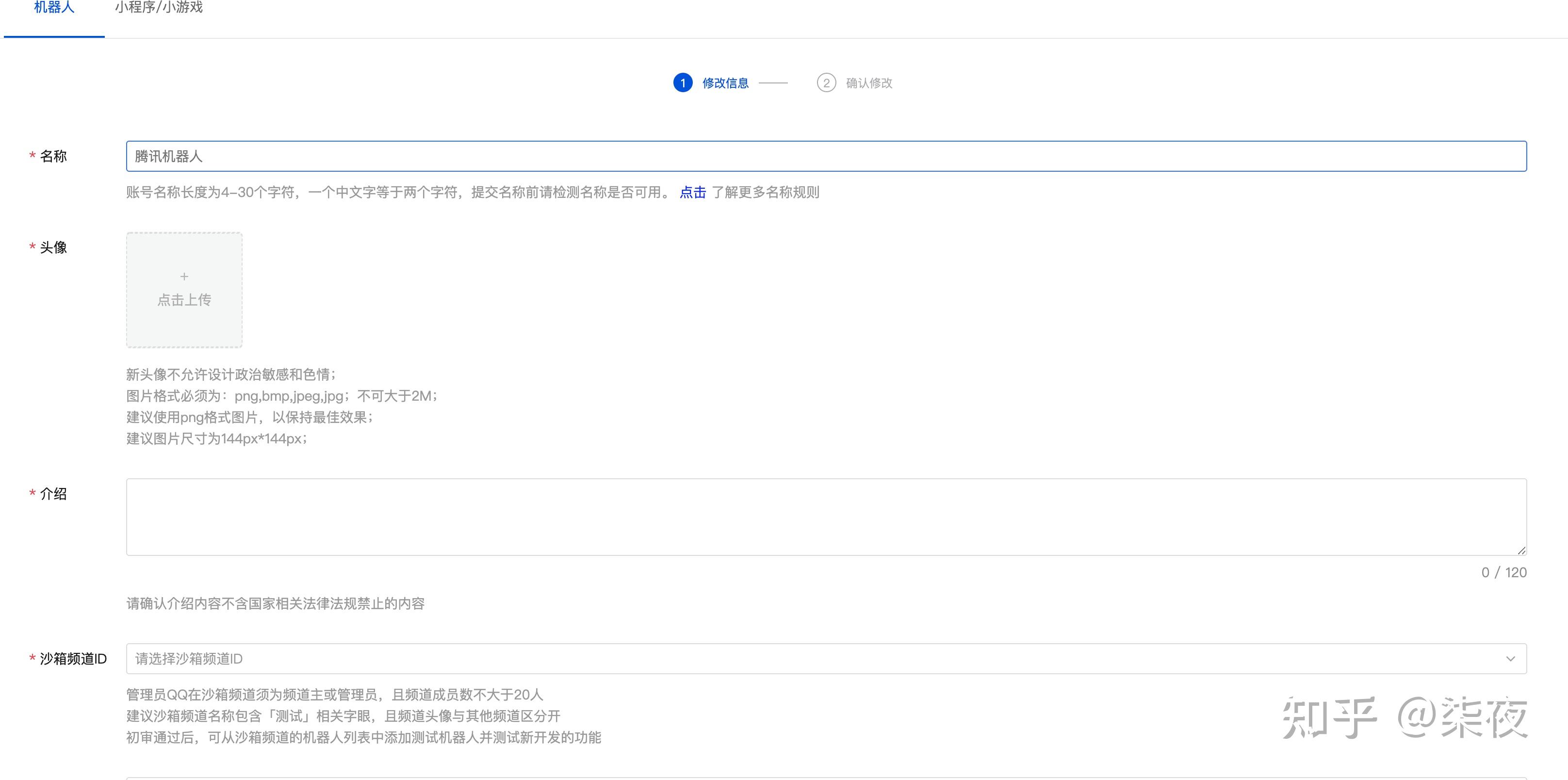Go to the 确认修改 step label

868,83
